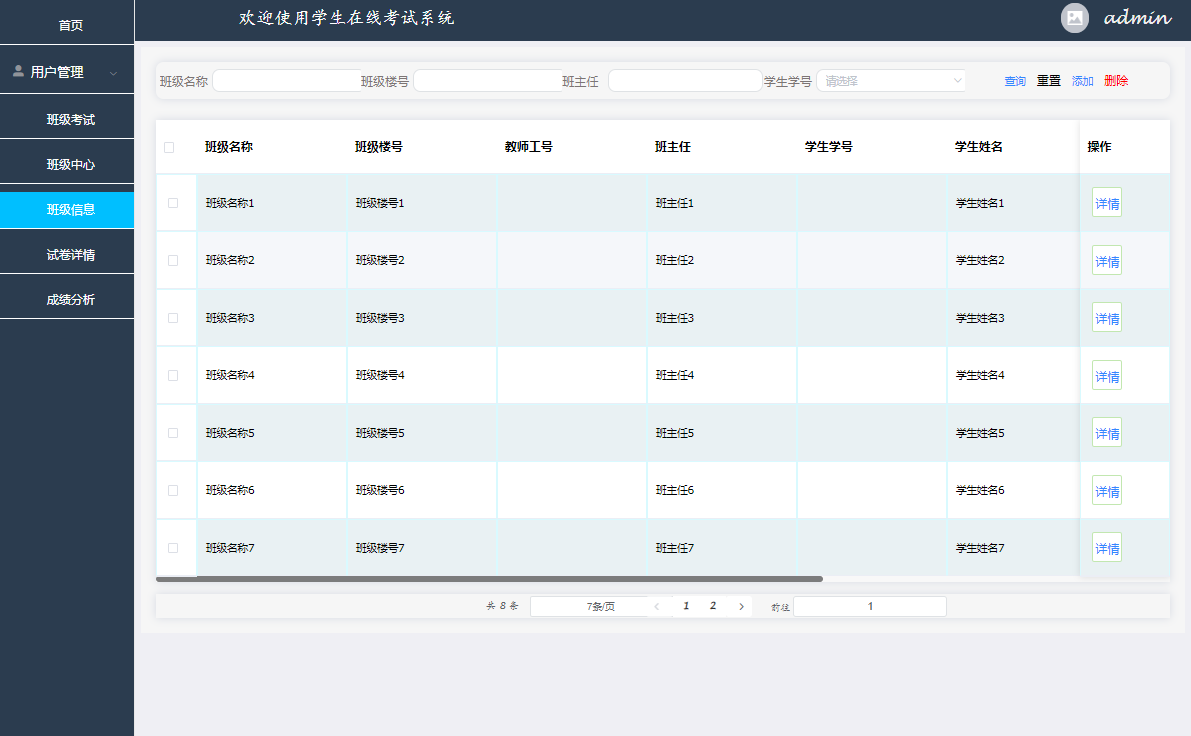Click the 班主任 column header
The image size is (1191, 736).
(x=673, y=147)
